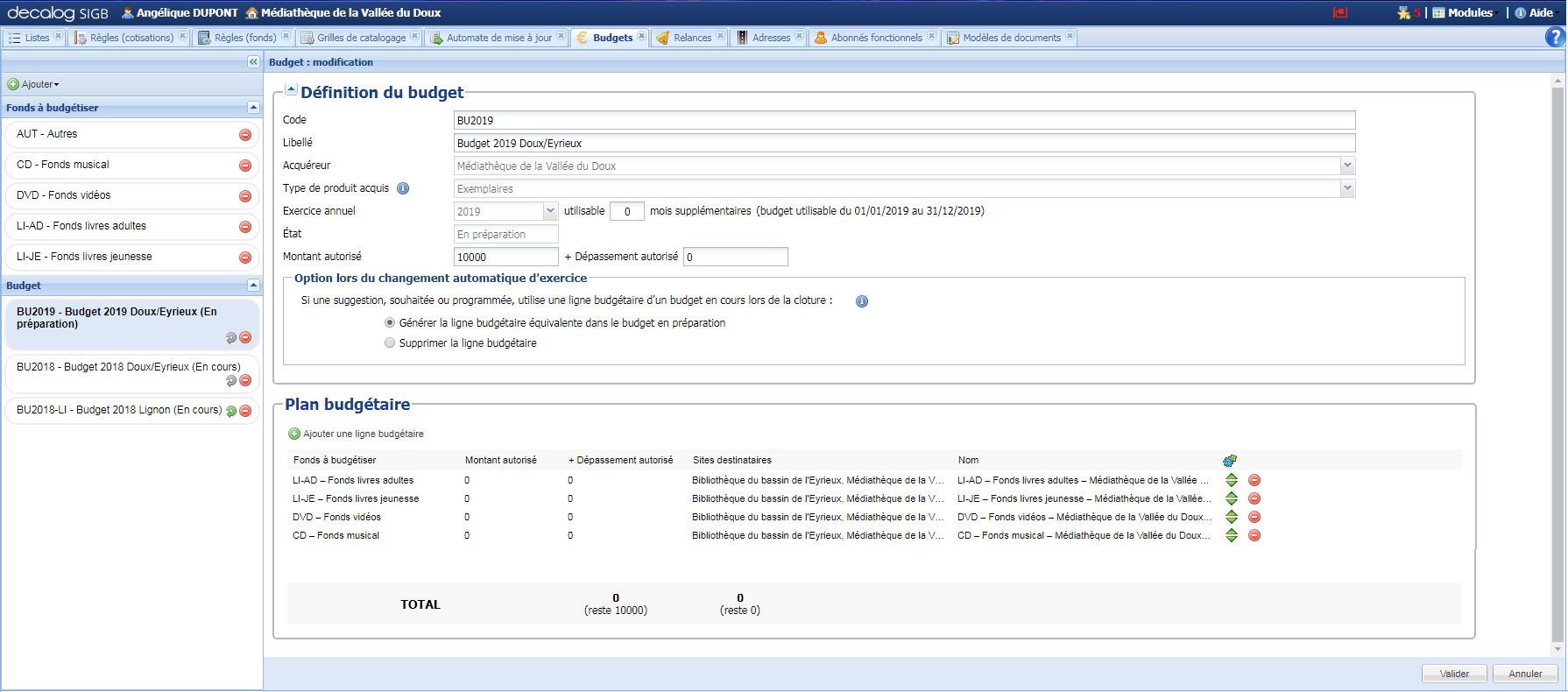Collapse the left sidebar panel
Screen dimensions: 1568x692
(253, 62)
